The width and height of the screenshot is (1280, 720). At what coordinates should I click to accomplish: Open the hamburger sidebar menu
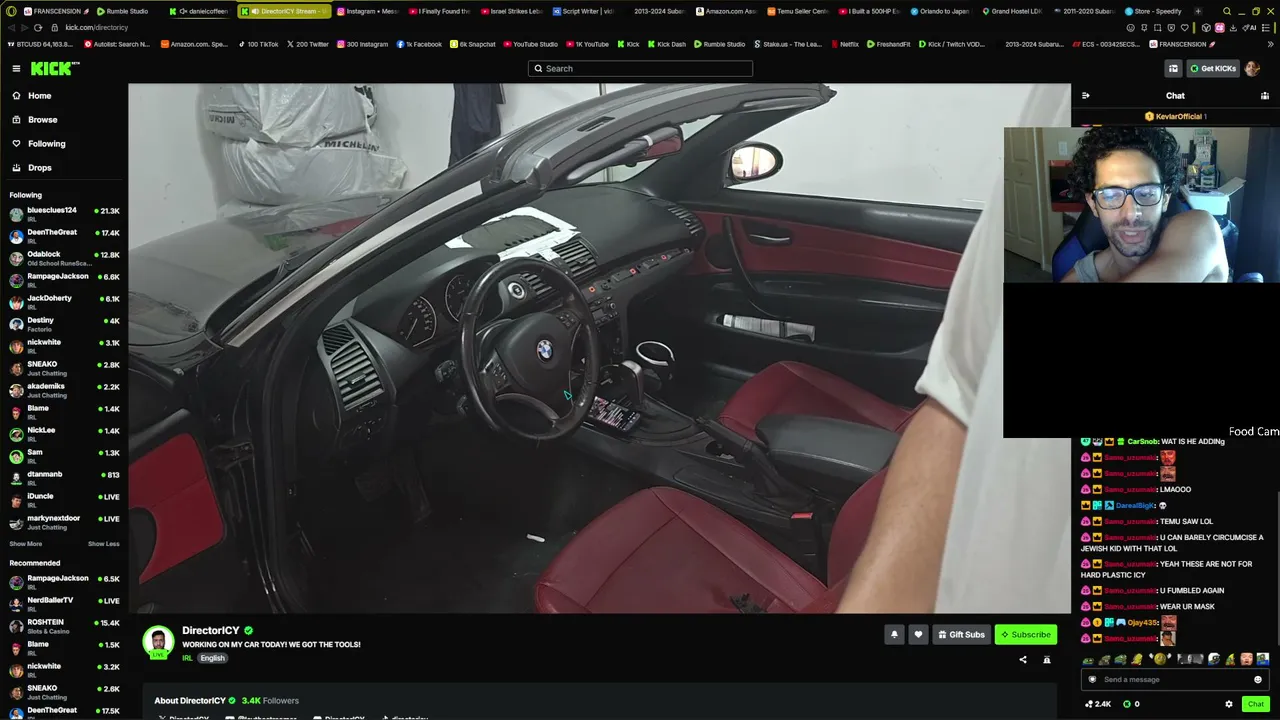tap(16, 68)
